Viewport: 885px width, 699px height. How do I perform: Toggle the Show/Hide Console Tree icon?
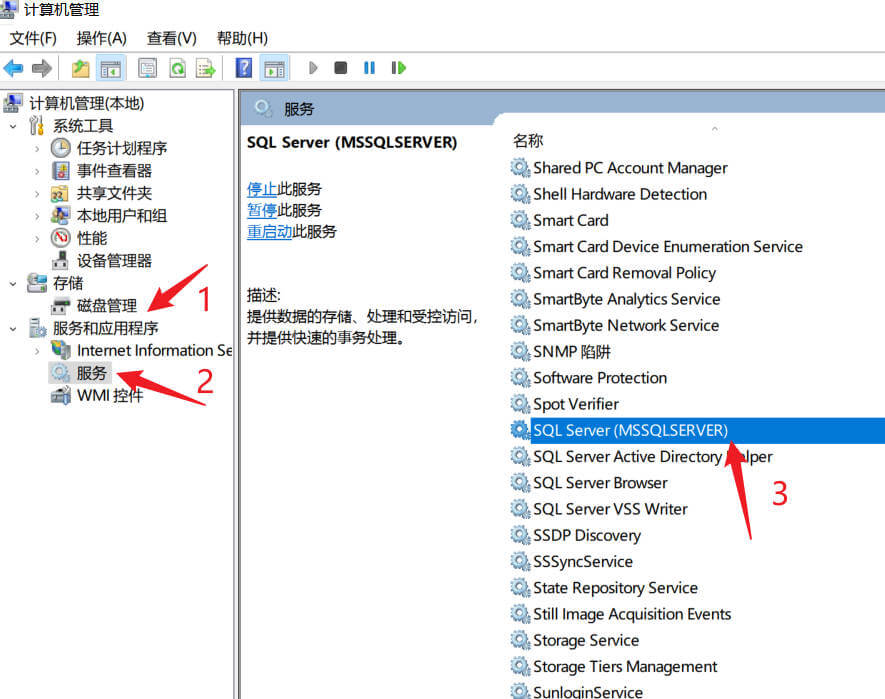[x=111, y=68]
